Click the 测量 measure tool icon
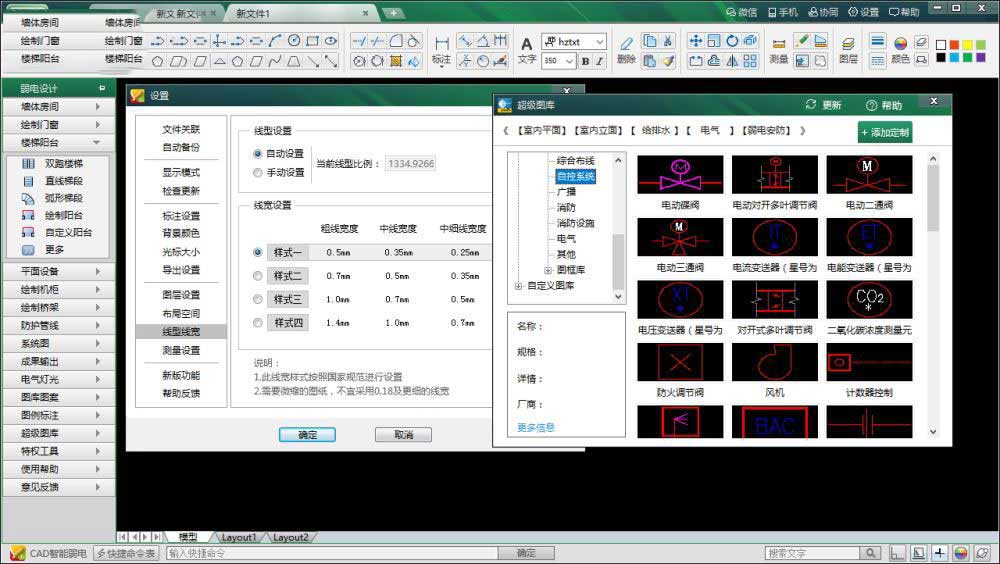The image size is (1000, 564). pos(779,44)
